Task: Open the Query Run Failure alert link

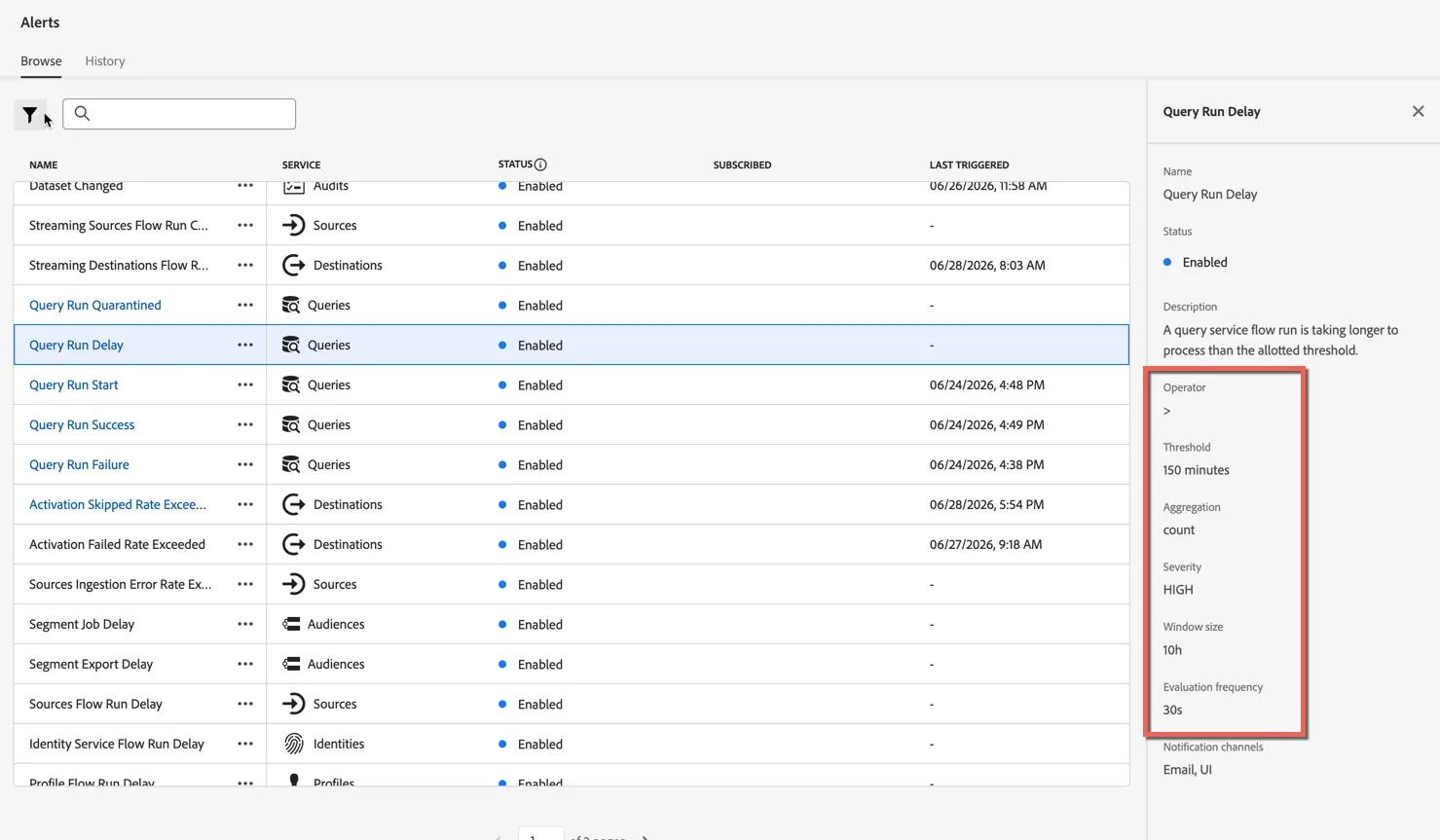Action: 79,464
